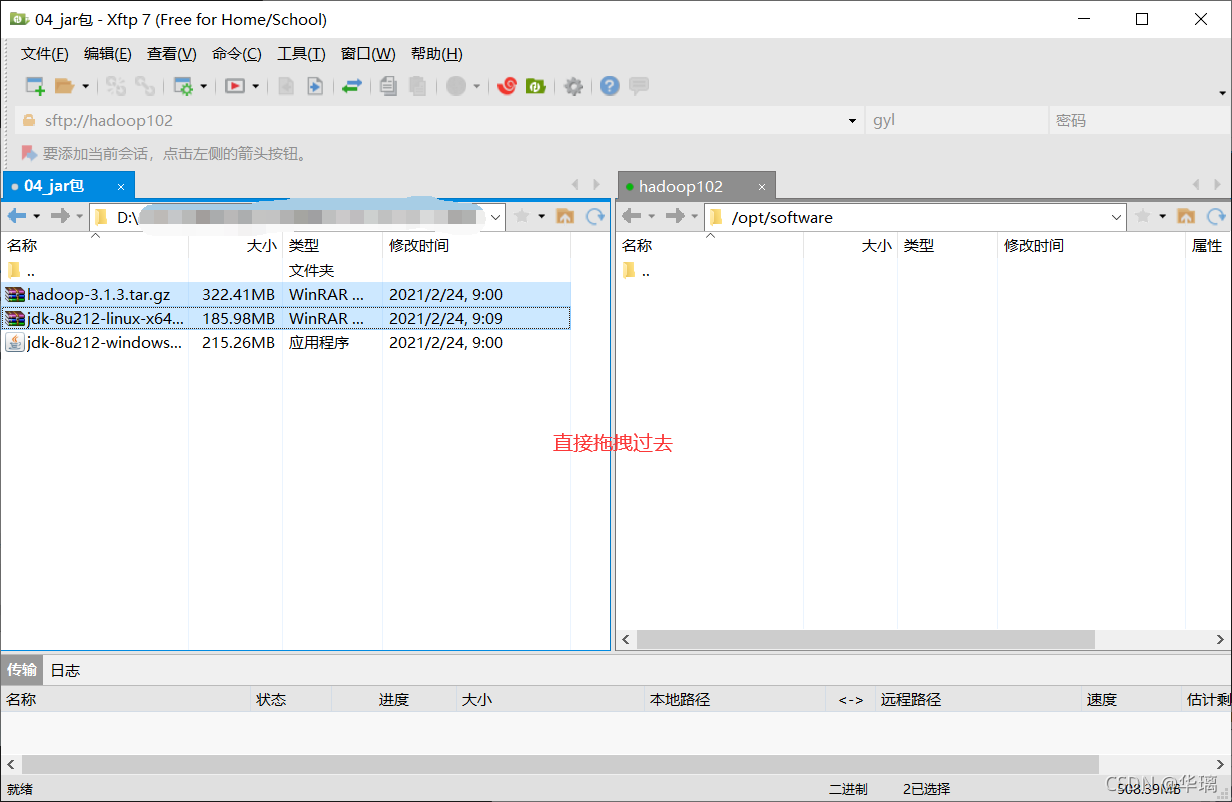Click the green Xmanager toolbar icon
This screenshot has height=802, width=1232.
536,86
